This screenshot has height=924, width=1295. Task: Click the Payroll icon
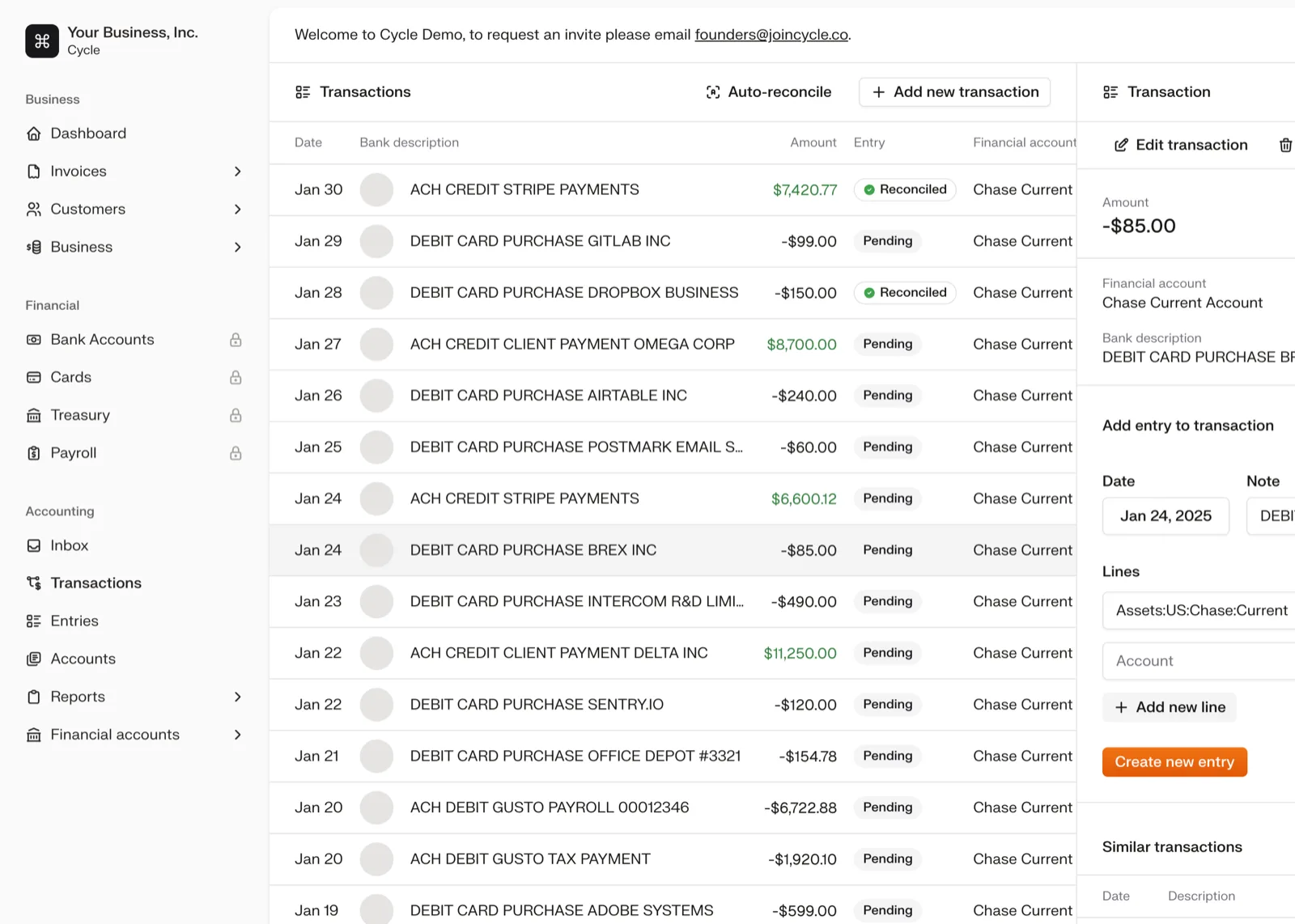(x=34, y=453)
